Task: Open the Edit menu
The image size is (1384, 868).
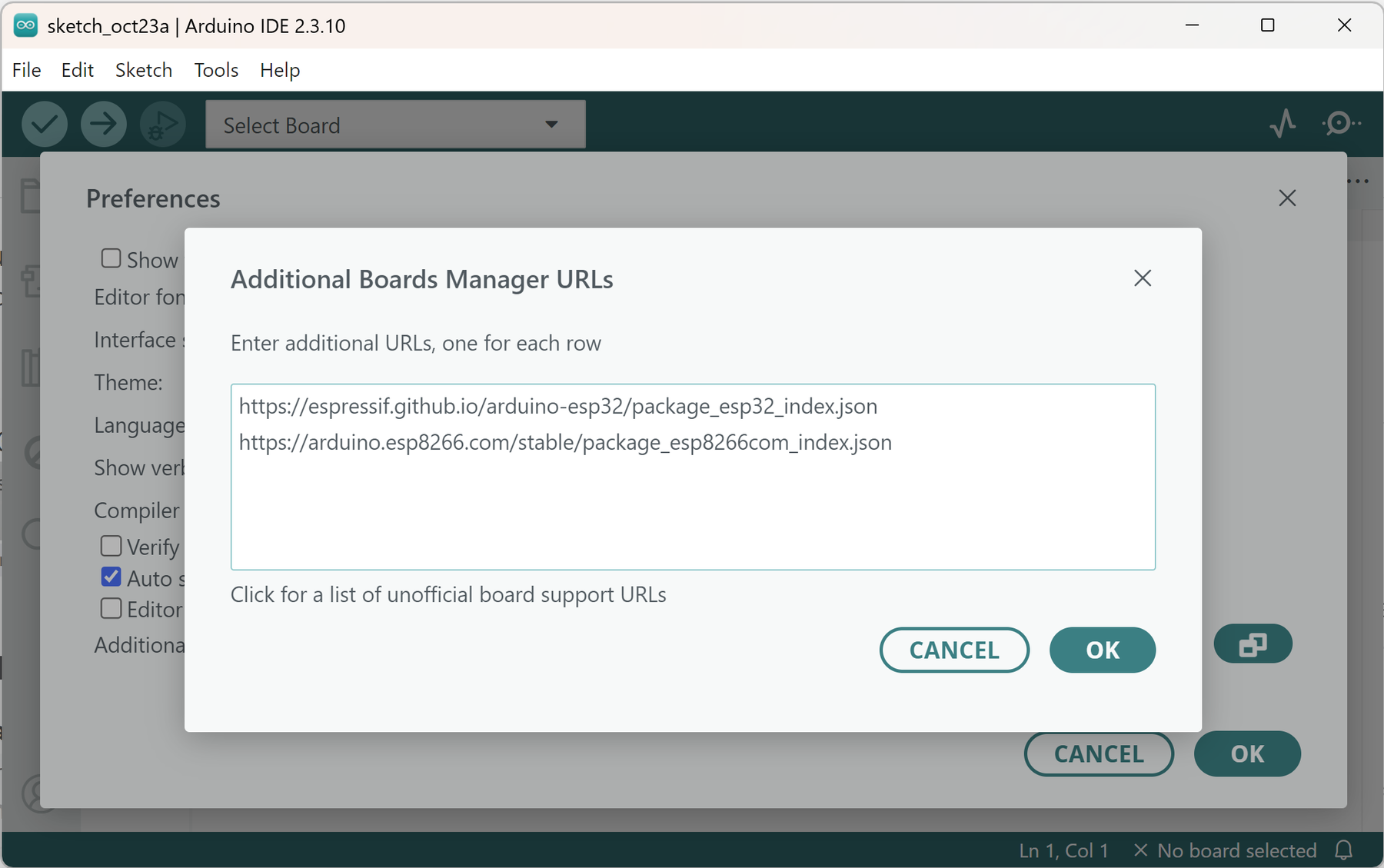Action: point(78,70)
